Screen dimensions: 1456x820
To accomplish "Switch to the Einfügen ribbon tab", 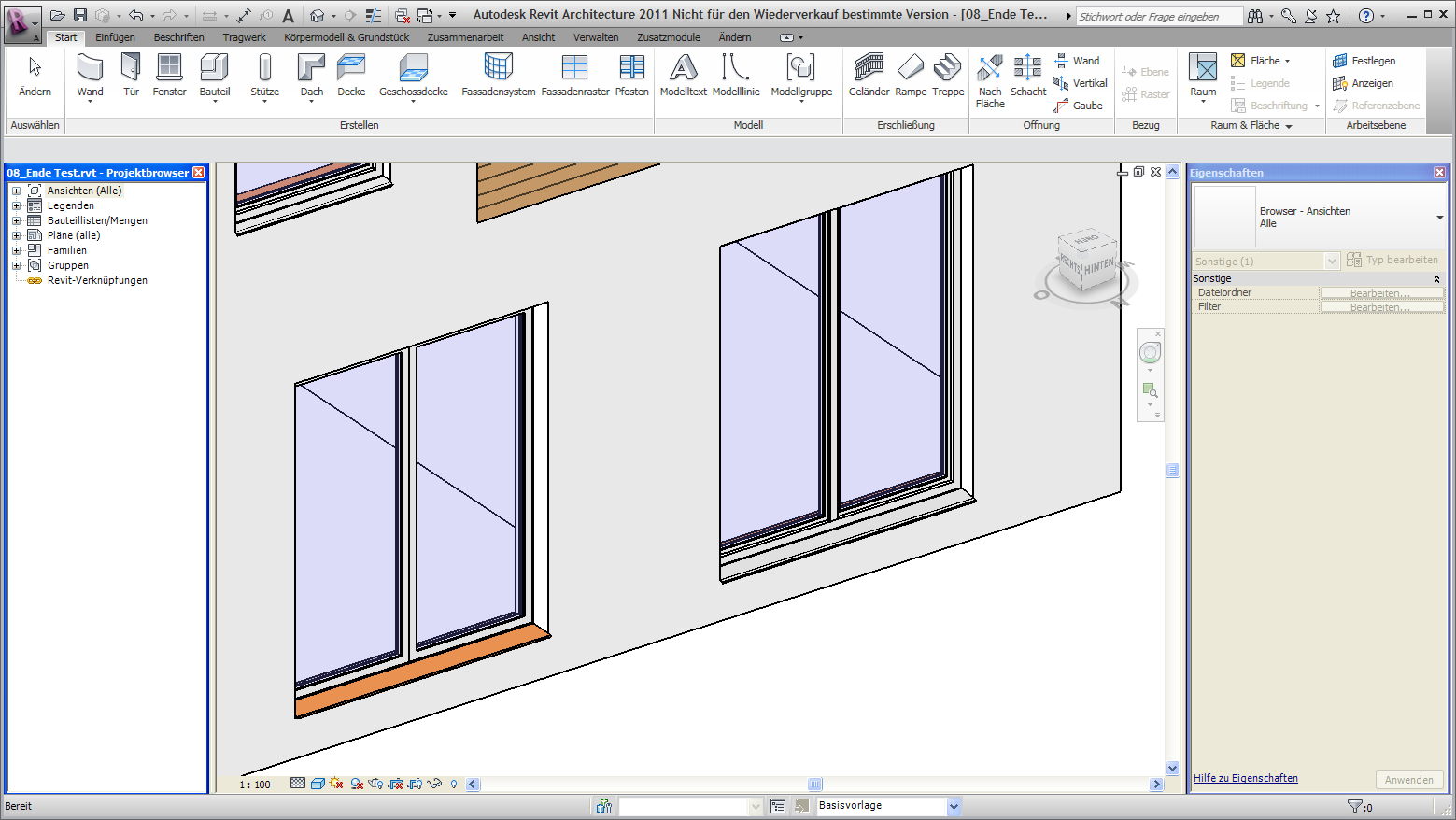I will (115, 37).
